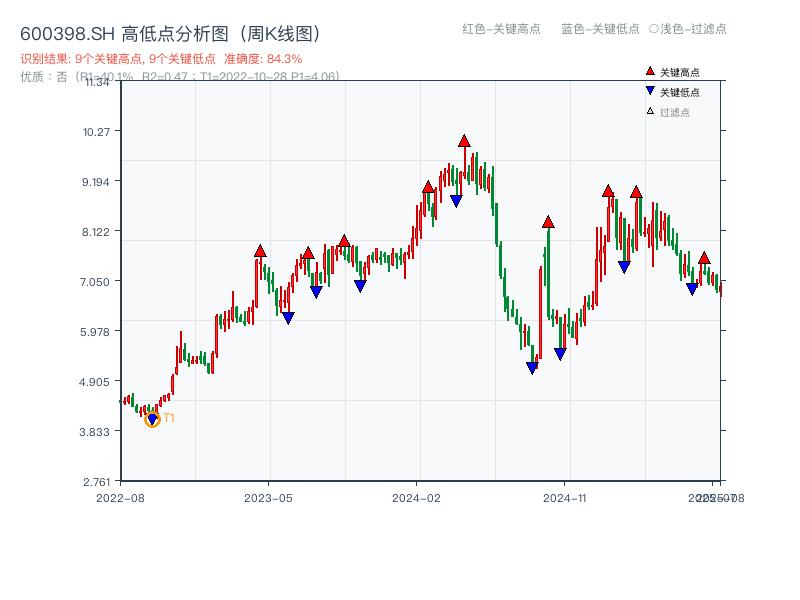
Task: Click the gray 优质：否 info line
Action: coord(180,77)
